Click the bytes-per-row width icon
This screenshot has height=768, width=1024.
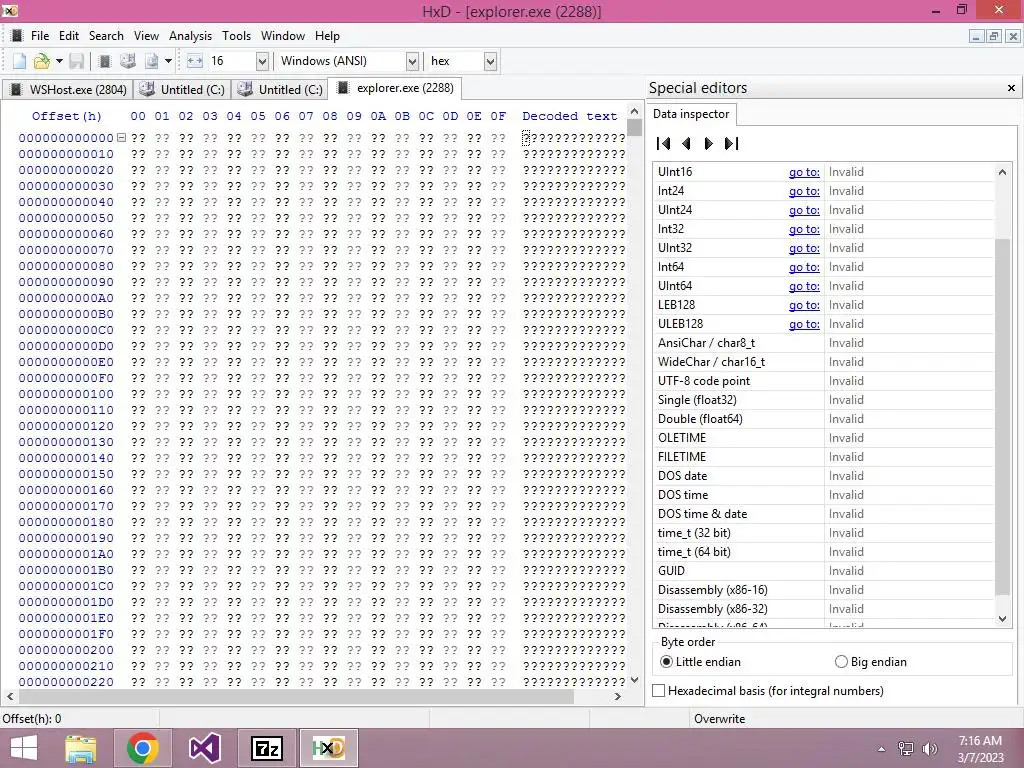[x=195, y=61]
